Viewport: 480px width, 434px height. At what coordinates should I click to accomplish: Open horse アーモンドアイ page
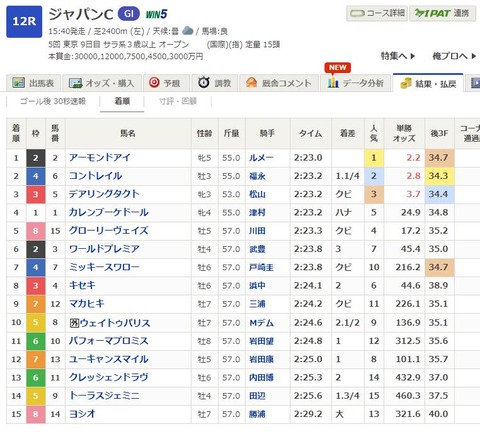(x=100, y=158)
